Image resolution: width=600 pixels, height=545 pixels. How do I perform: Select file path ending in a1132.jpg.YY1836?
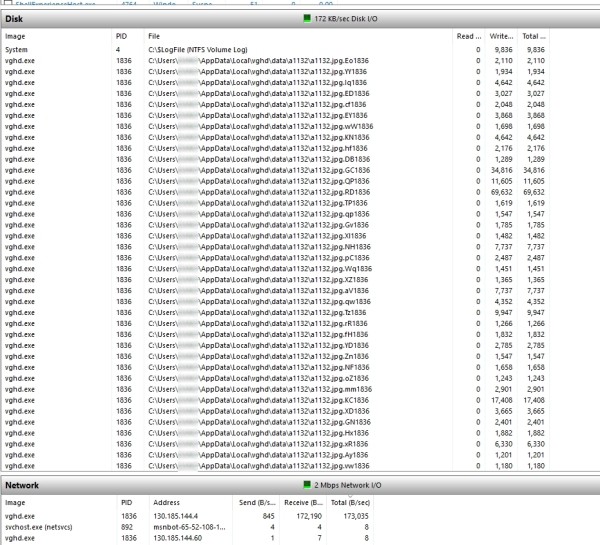[258, 72]
